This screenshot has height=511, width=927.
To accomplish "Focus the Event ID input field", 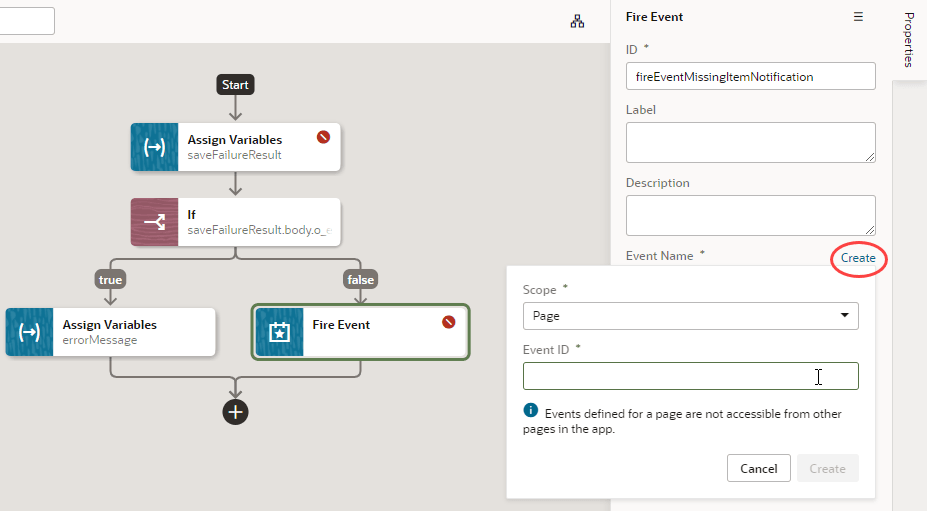I will (x=691, y=376).
